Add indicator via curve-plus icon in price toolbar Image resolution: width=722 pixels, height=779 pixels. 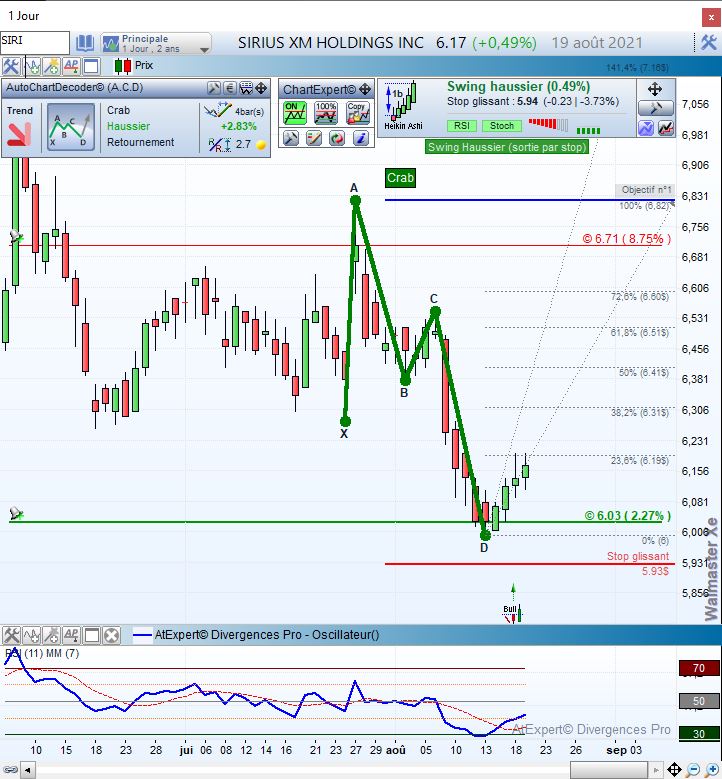tap(32, 66)
